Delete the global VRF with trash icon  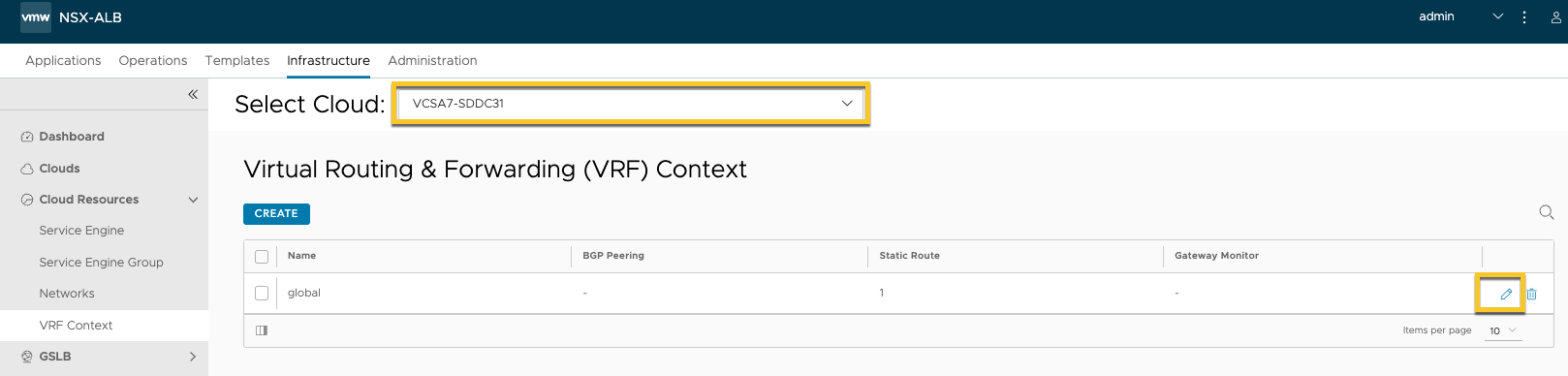pyautogui.click(x=1531, y=294)
